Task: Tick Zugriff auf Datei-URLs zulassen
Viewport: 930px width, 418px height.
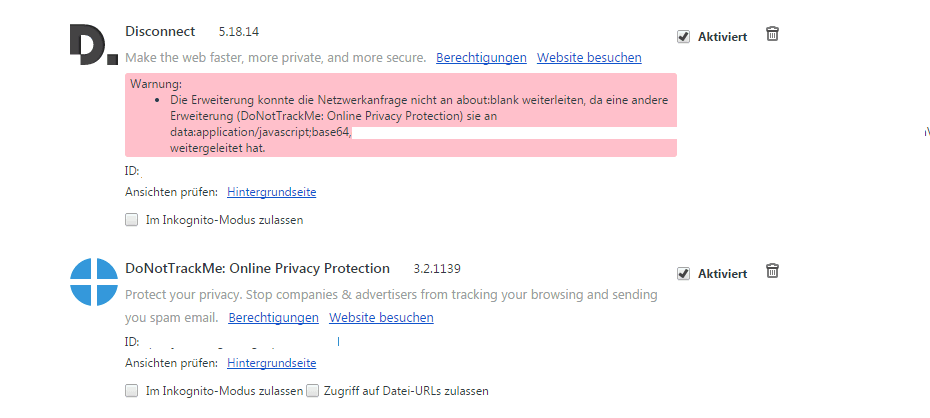Action: [313, 391]
